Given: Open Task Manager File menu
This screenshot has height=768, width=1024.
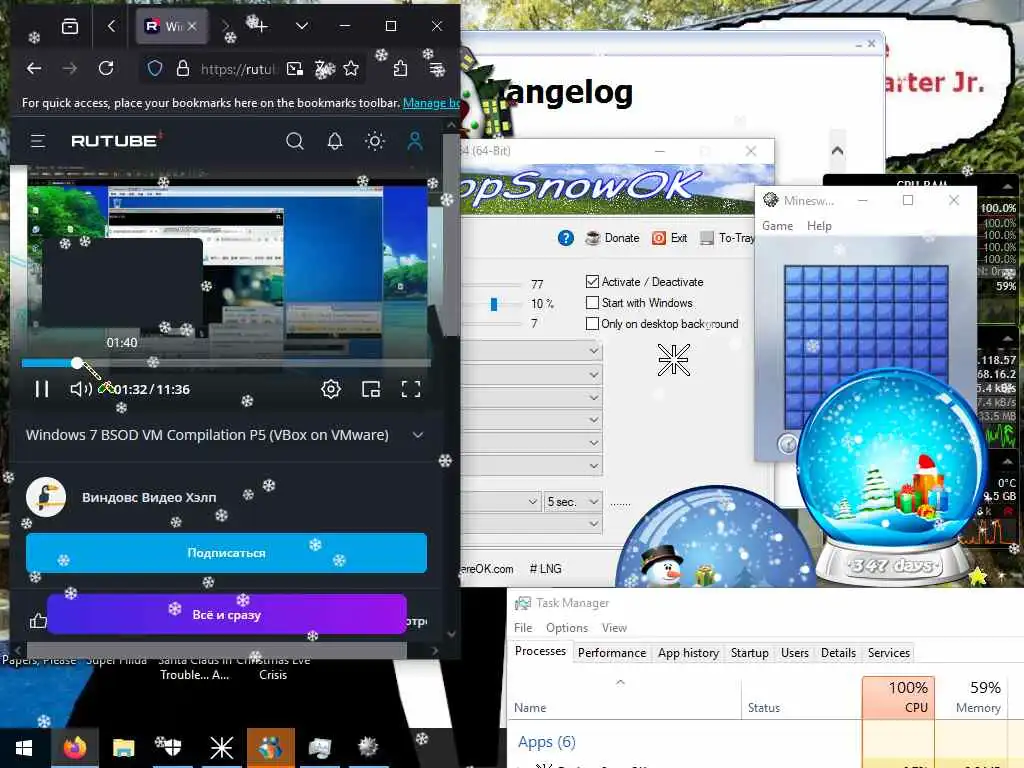Looking at the screenshot, I should (523, 628).
